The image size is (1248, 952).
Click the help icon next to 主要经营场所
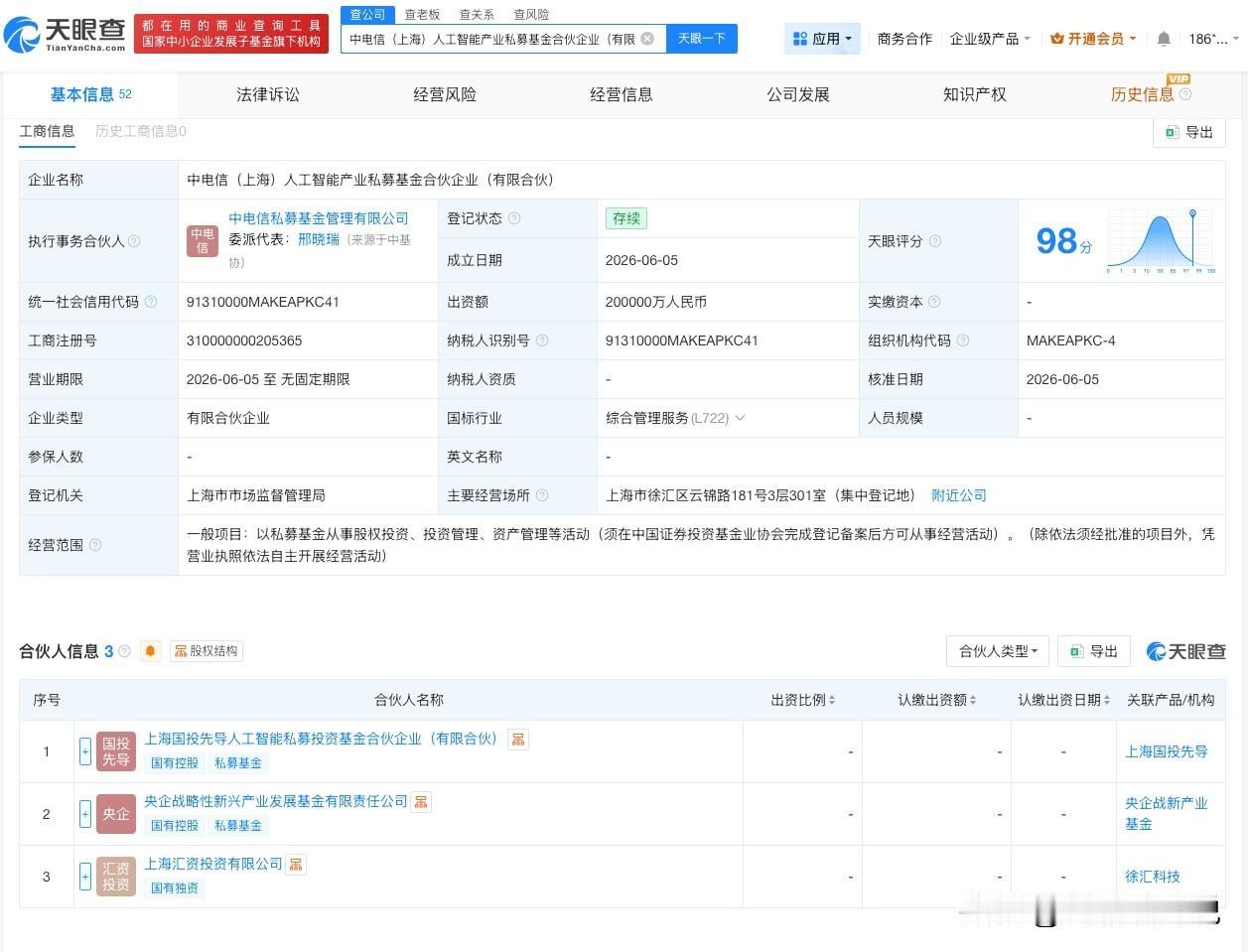pyautogui.click(x=542, y=495)
